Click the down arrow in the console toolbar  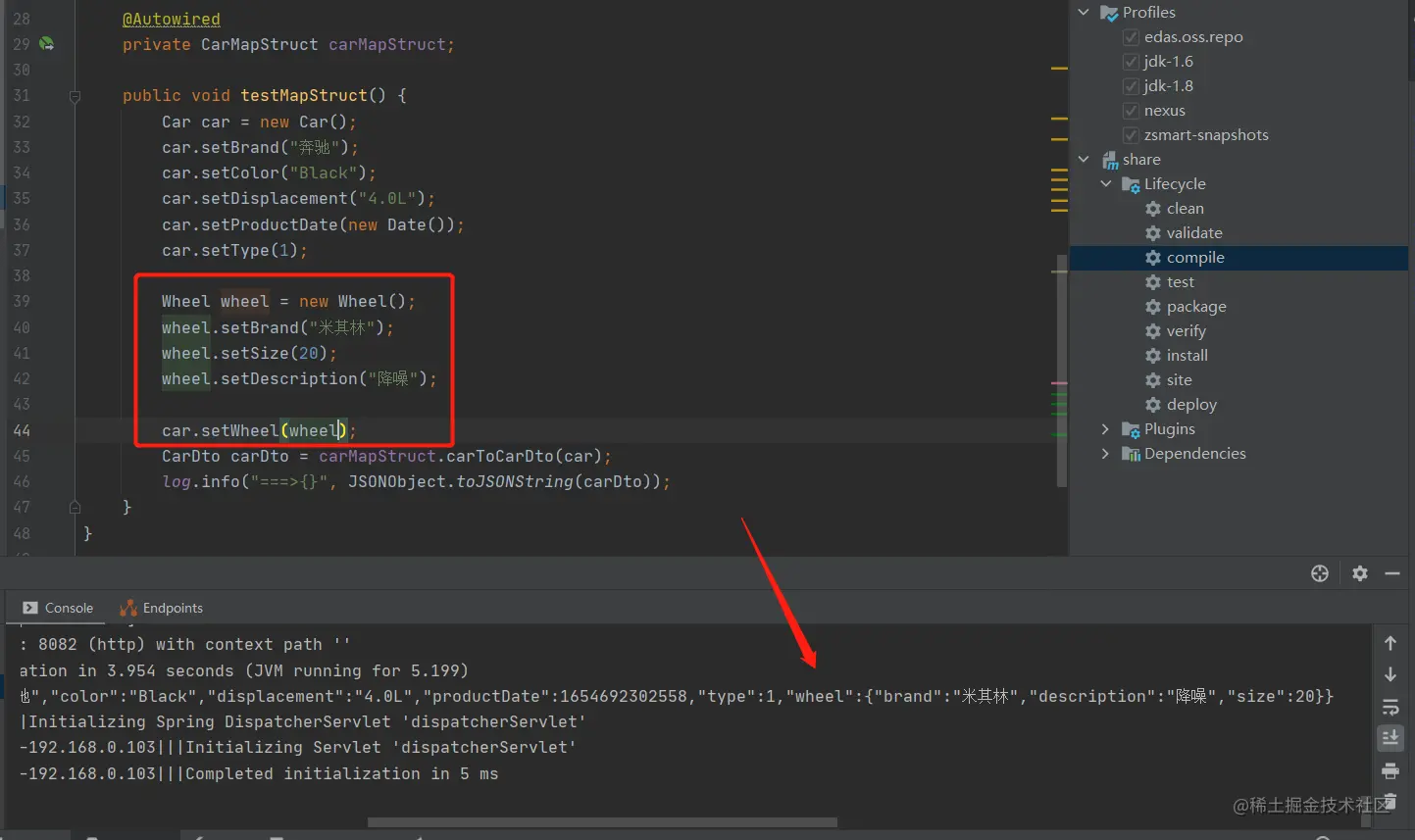1390,674
